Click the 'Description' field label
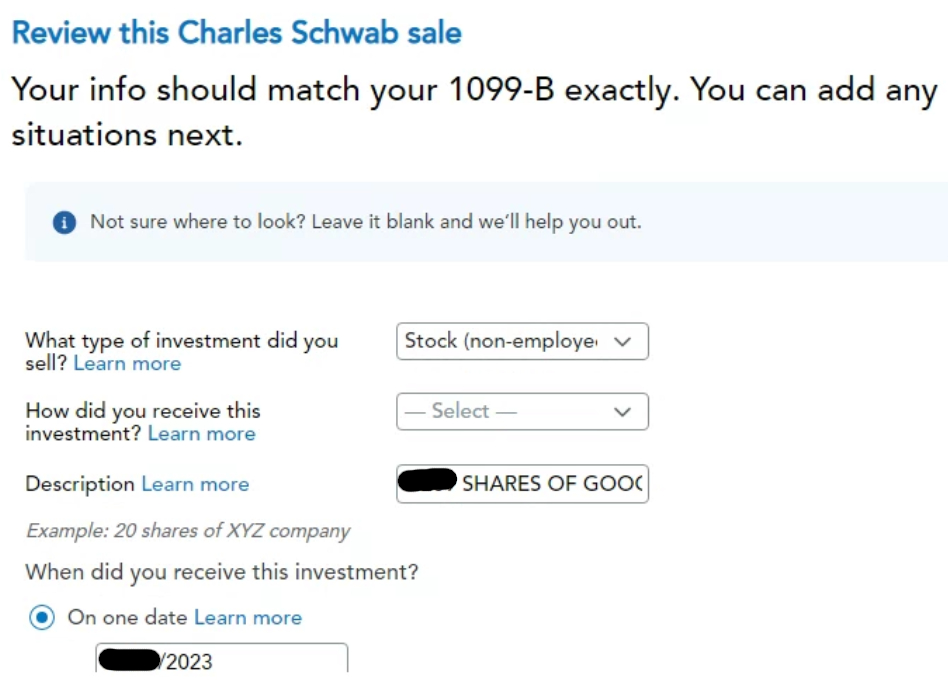Viewport: 948px width, 677px height. coord(80,484)
